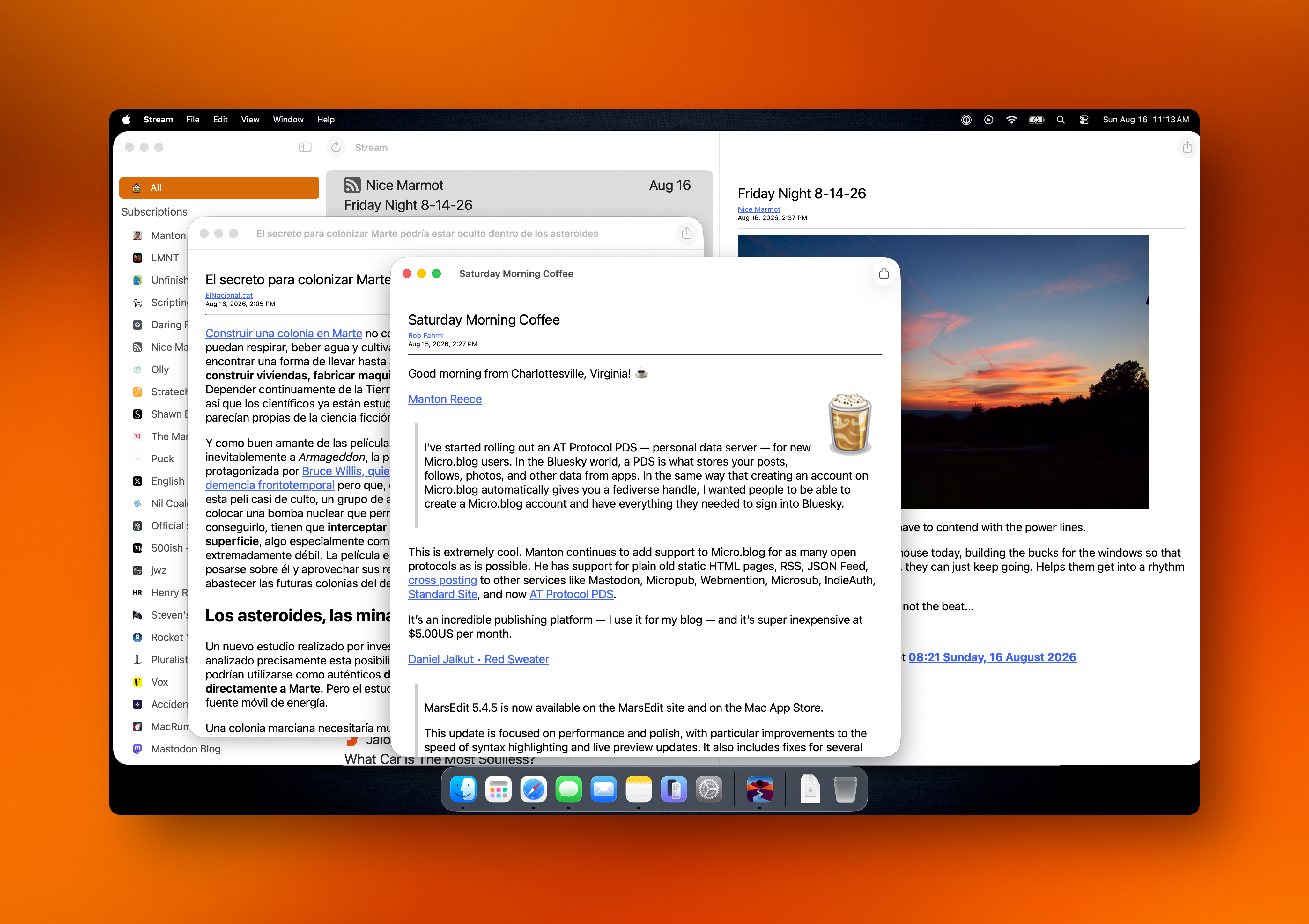The image size is (1309, 924).
Task: Click the Wi-Fi status icon
Action: click(1011, 120)
